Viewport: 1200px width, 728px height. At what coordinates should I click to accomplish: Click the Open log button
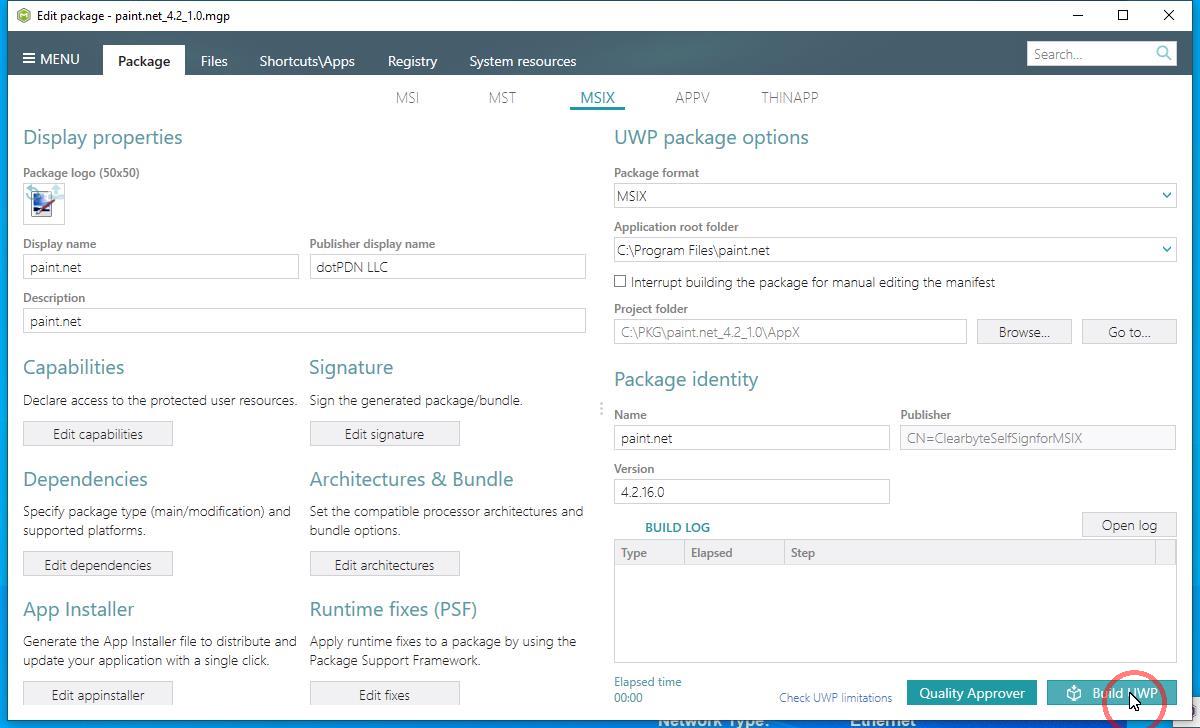pyautogui.click(x=1129, y=525)
